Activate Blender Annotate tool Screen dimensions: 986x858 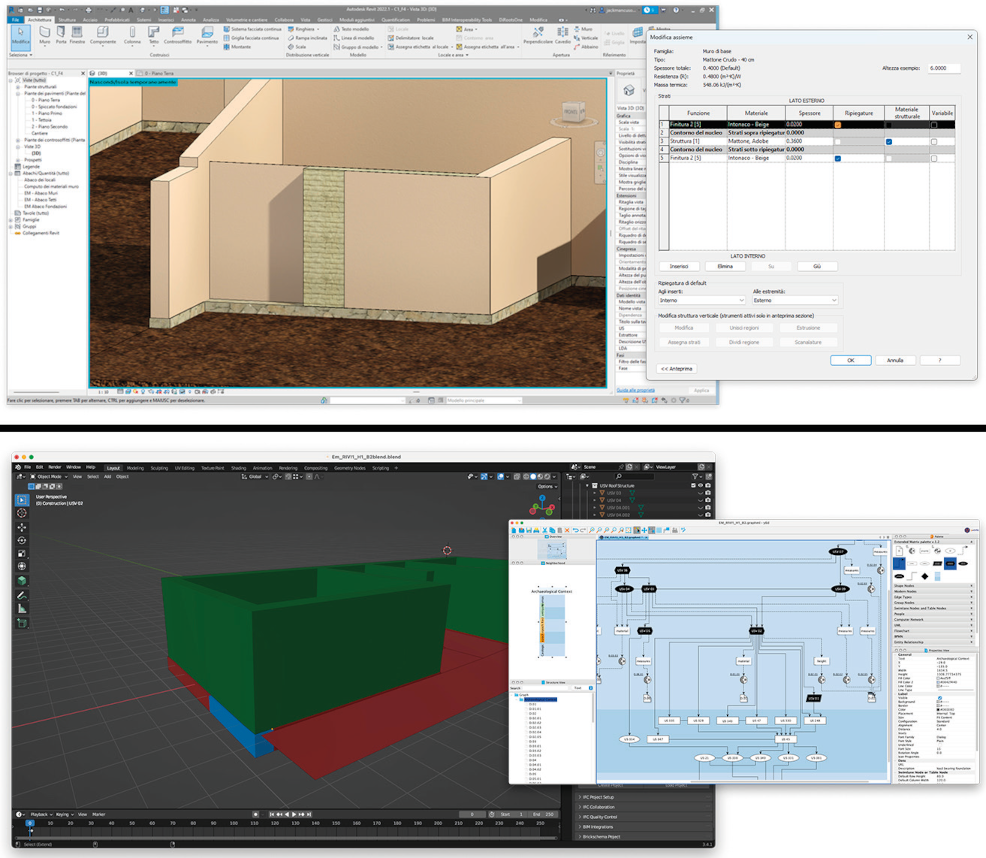click(22, 595)
